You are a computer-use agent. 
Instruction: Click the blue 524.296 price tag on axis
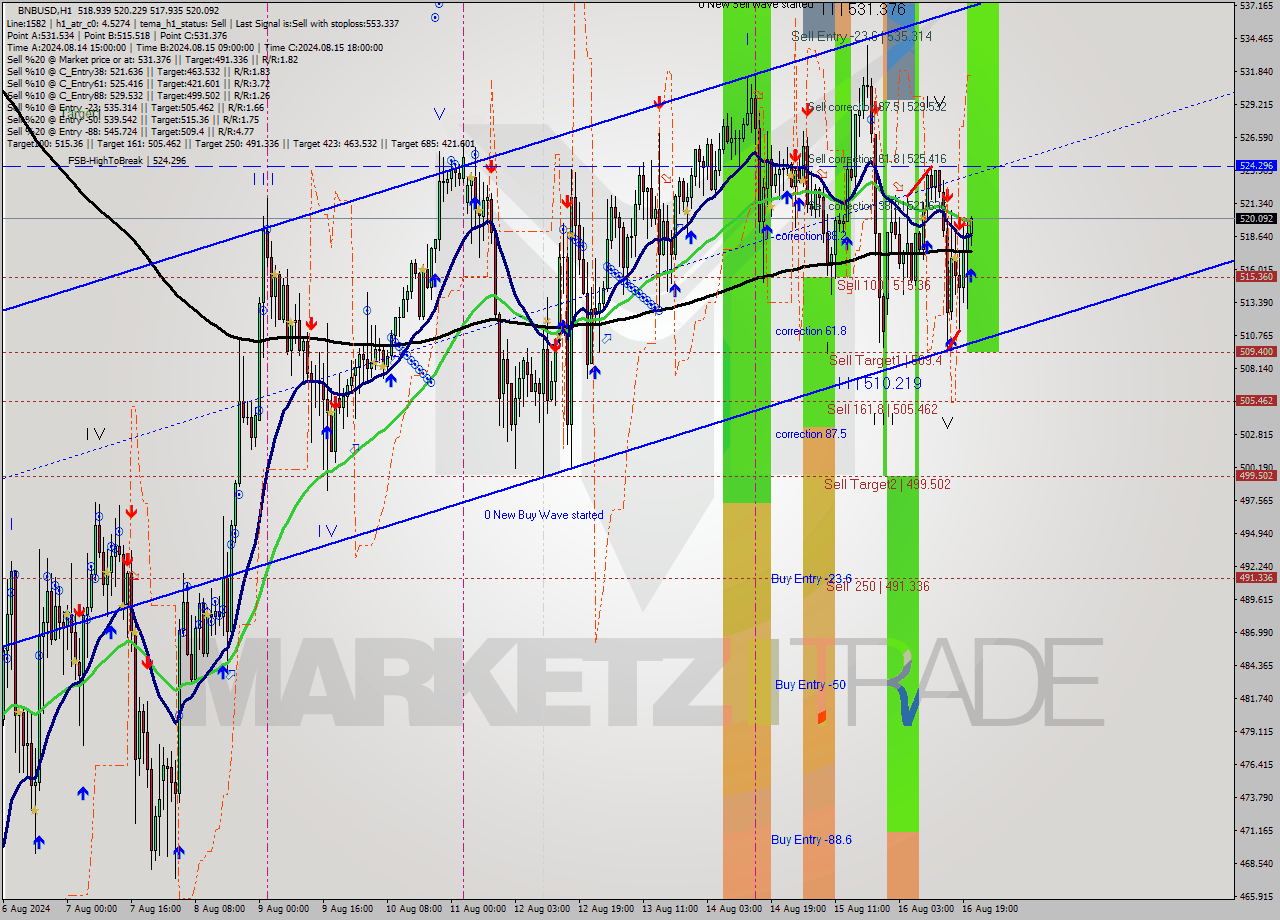coord(1257,166)
